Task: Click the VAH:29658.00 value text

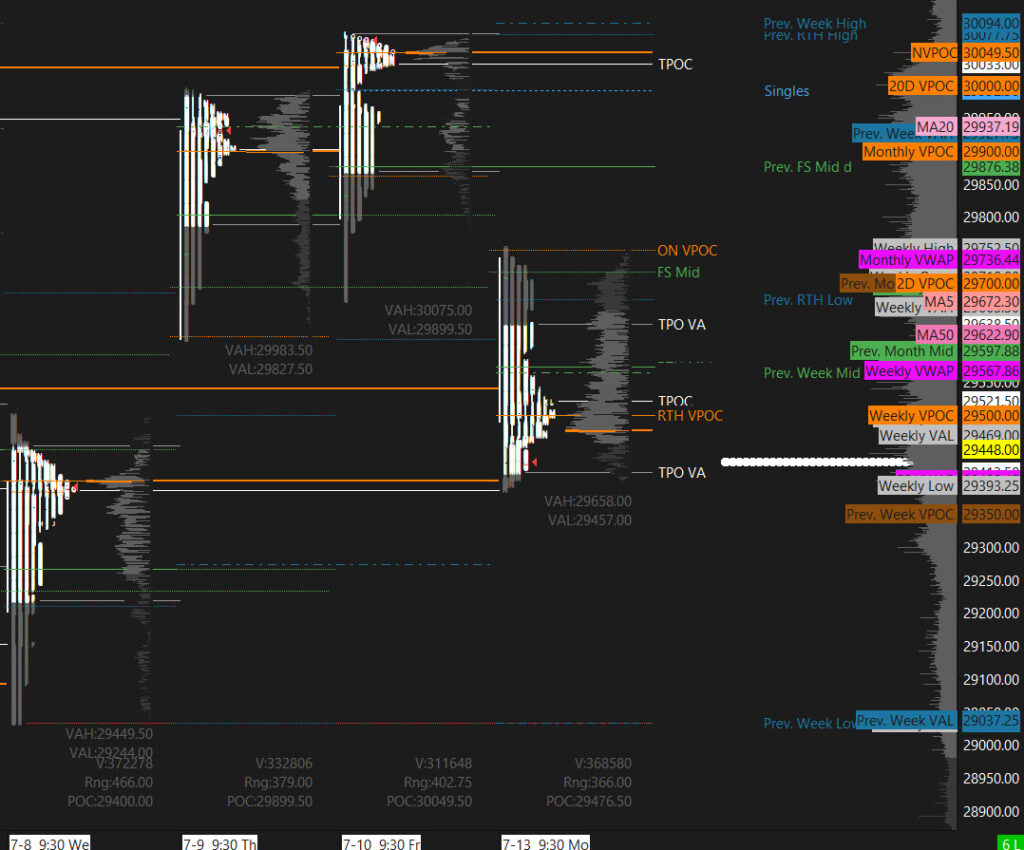Action: [x=588, y=501]
